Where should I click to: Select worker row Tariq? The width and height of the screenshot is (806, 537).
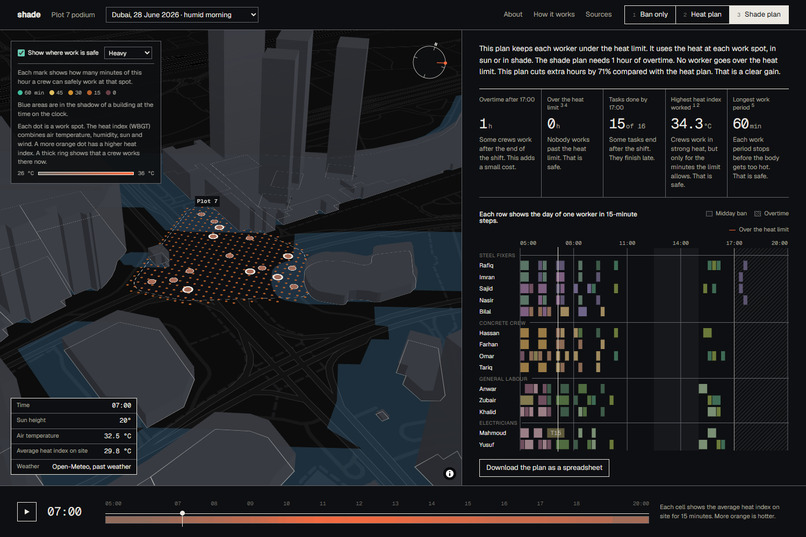point(633,367)
